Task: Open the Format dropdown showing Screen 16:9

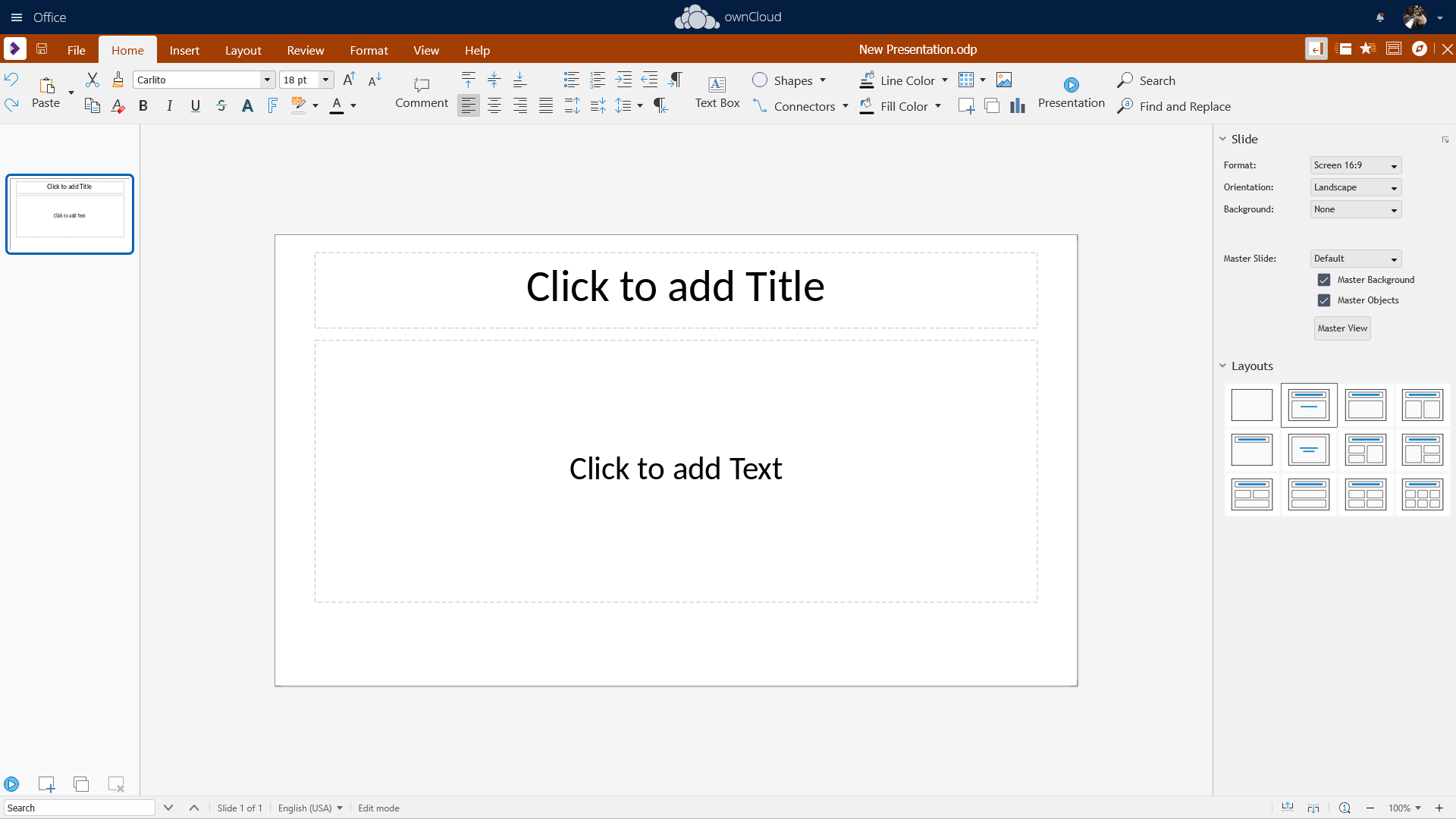Action: 1355,165
